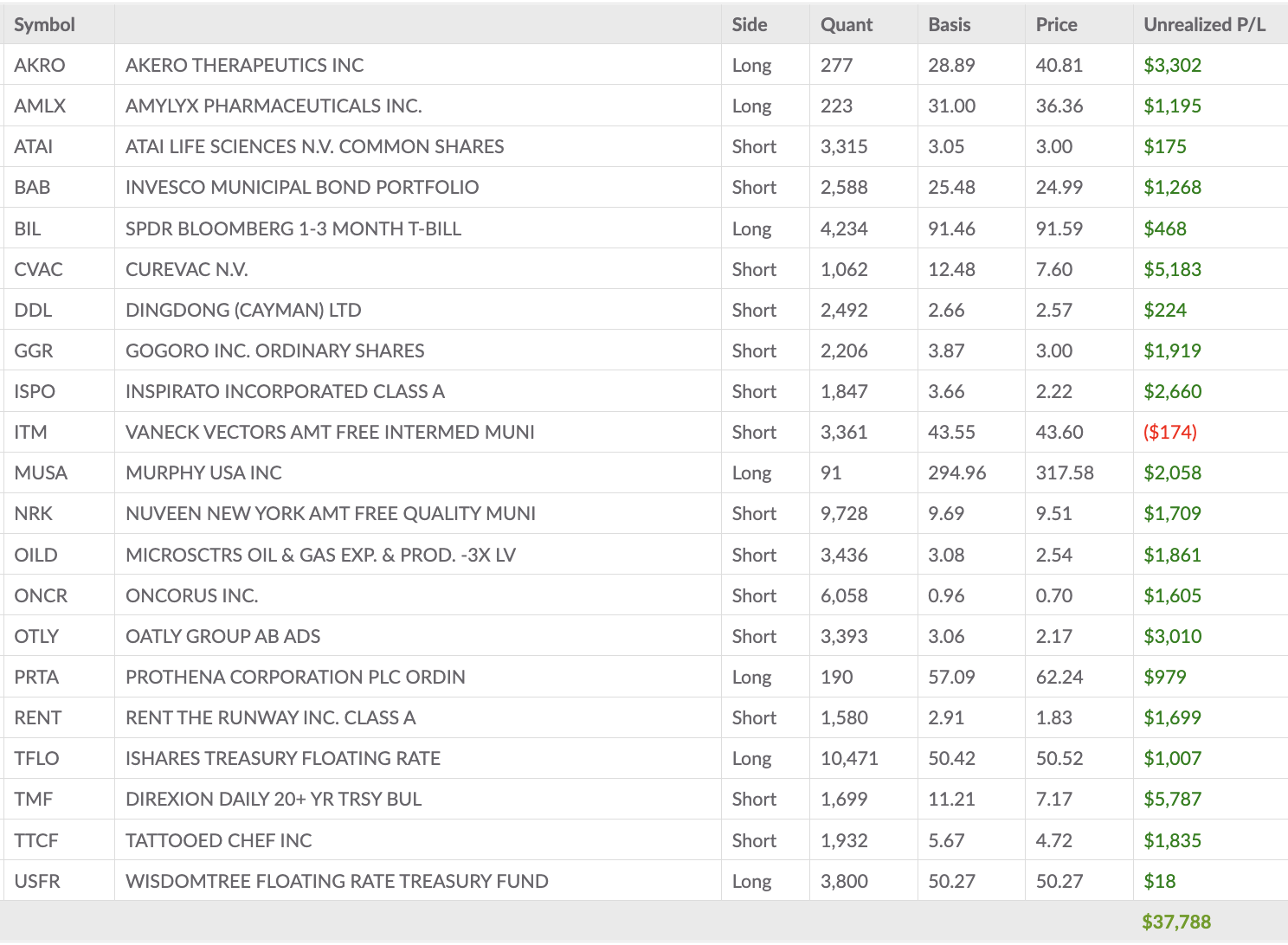Select the DDL symbol cell
The width and height of the screenshot is (1288, 945).
(33, 310)
